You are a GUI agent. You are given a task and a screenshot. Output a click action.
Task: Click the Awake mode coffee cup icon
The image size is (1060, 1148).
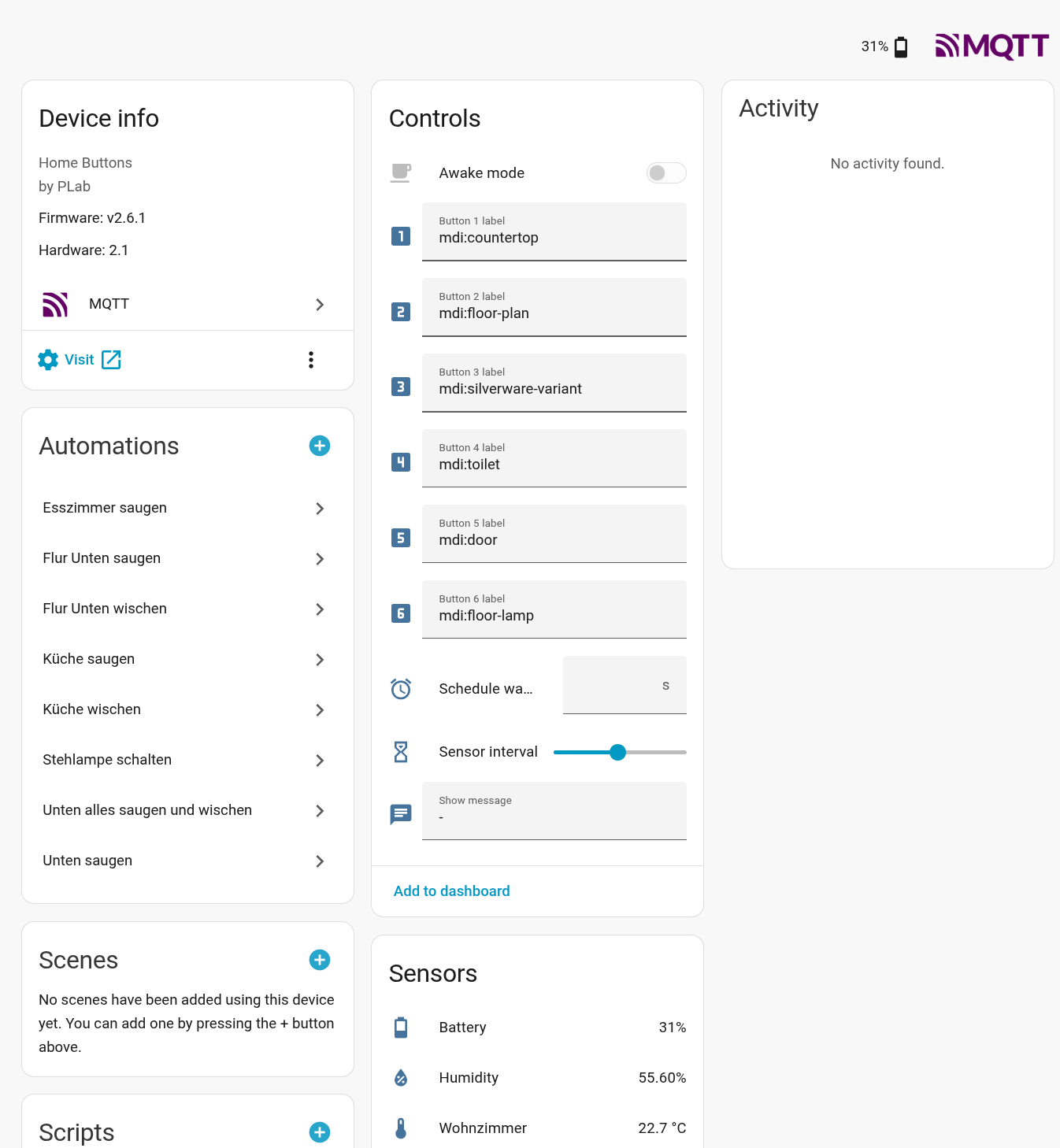[x=401, y=173]
